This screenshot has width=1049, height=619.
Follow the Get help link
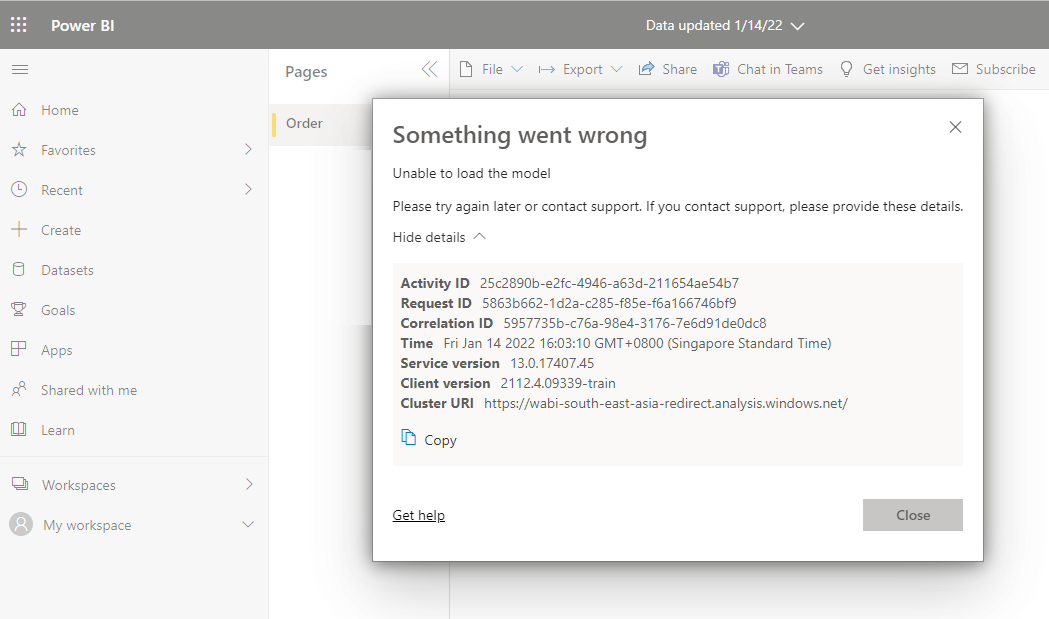pyautogui.click(x=419, y=515)
